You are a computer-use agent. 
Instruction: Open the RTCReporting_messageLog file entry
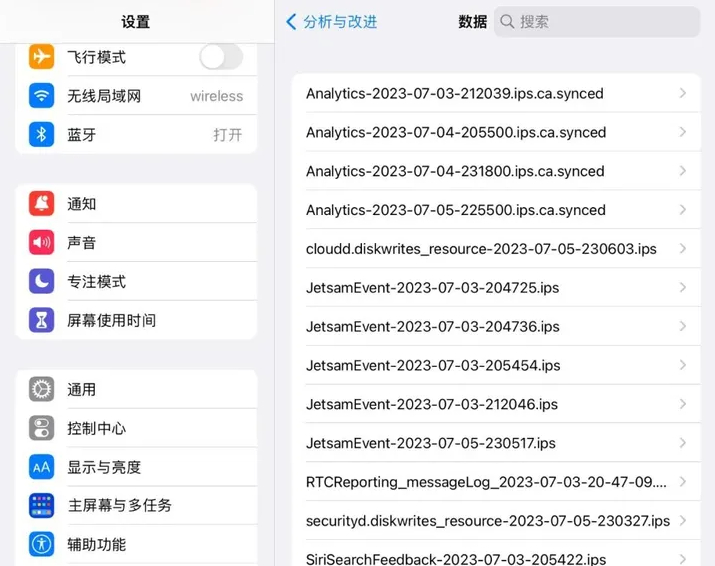click(x=485, y=482)
